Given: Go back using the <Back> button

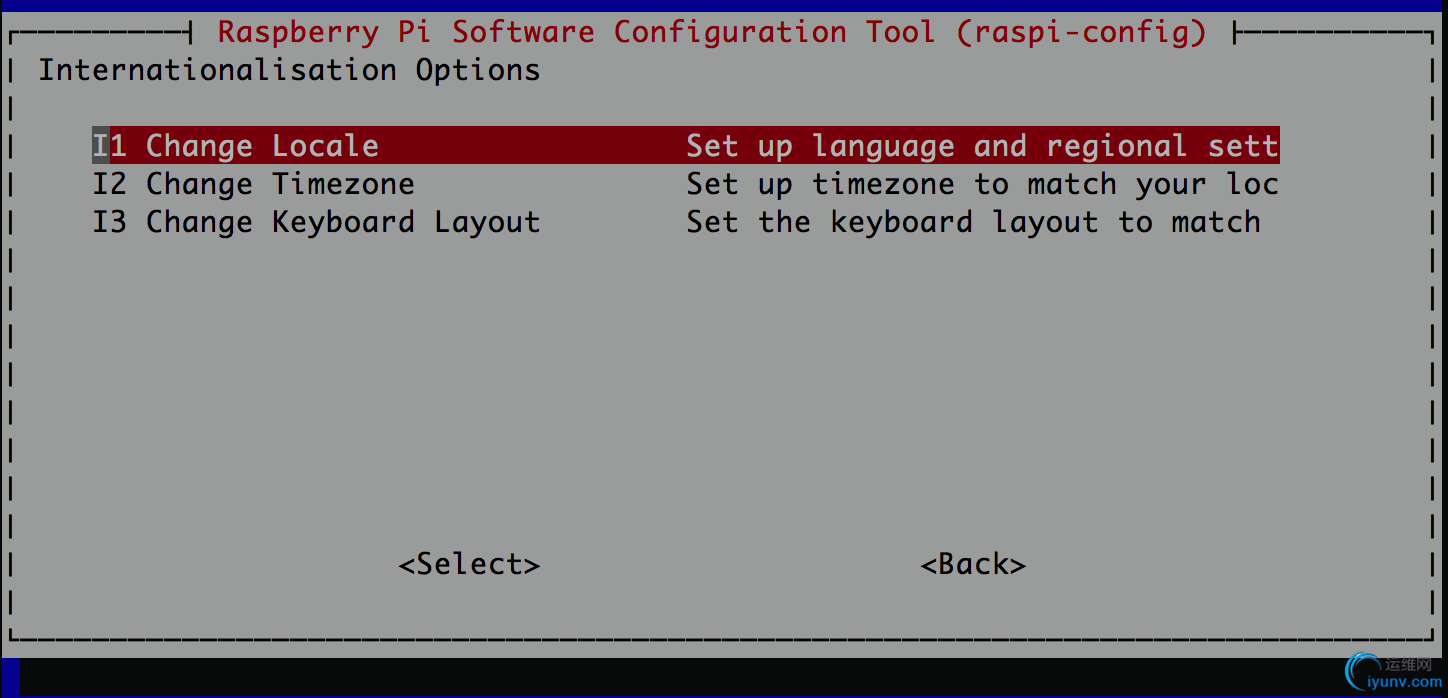Looking at the screenshot, I should coord(973,564).
